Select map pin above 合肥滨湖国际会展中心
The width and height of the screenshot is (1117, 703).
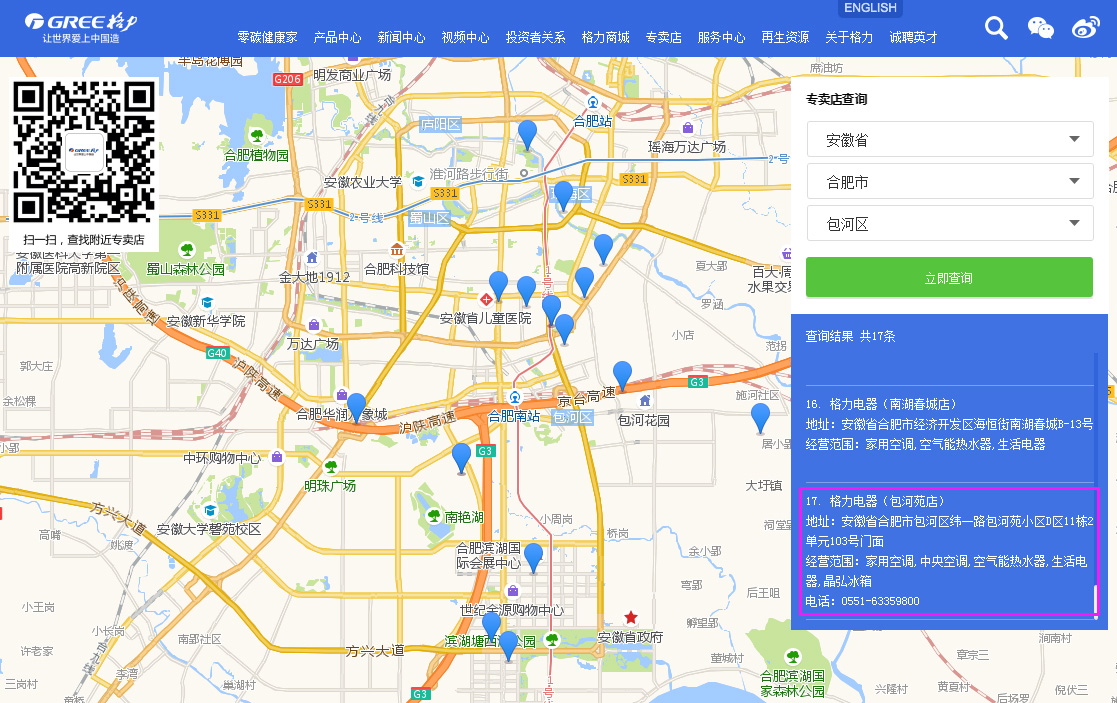click(533, 558)
